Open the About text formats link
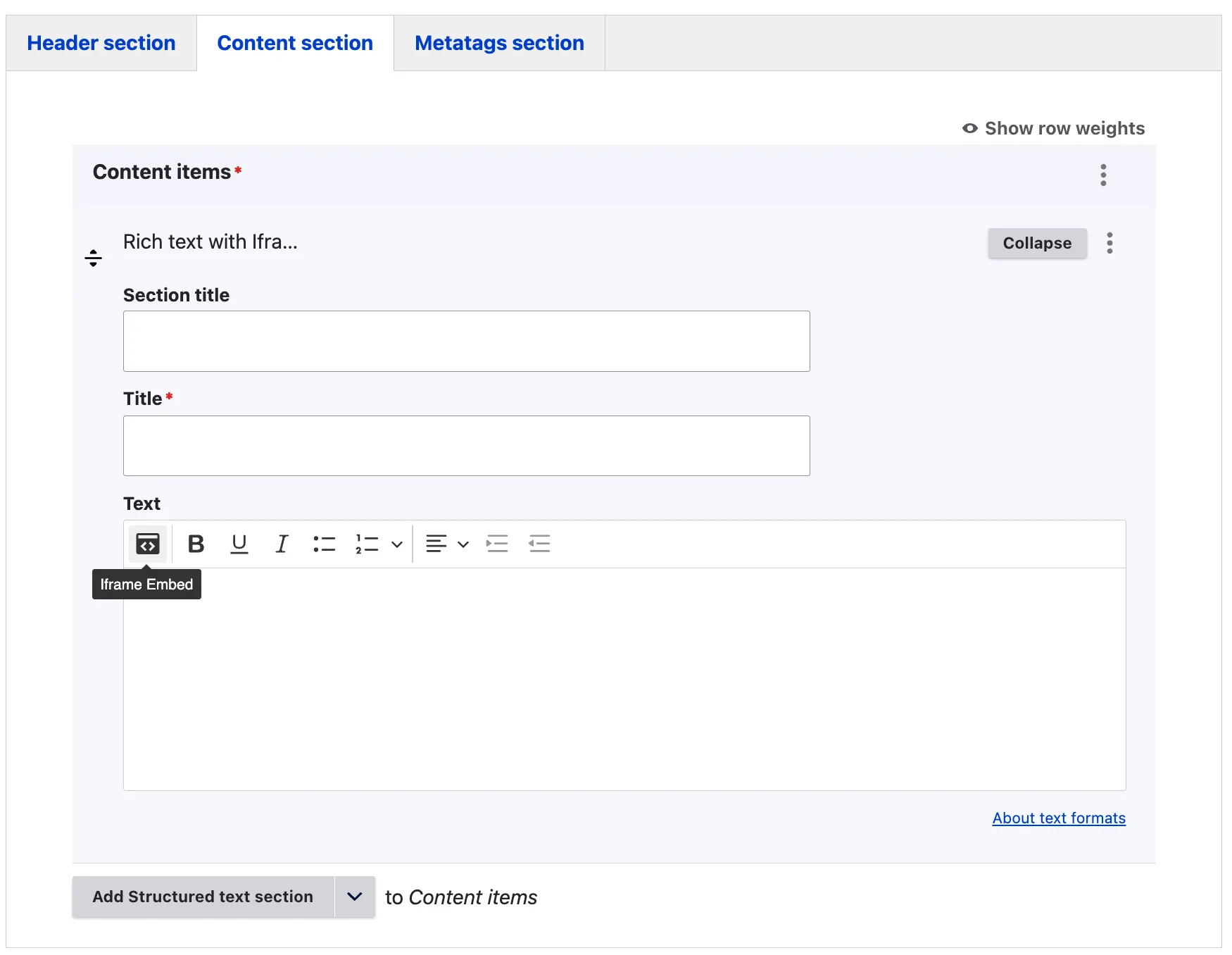This screenshot has height=955, width=1232. (1059, 818)
